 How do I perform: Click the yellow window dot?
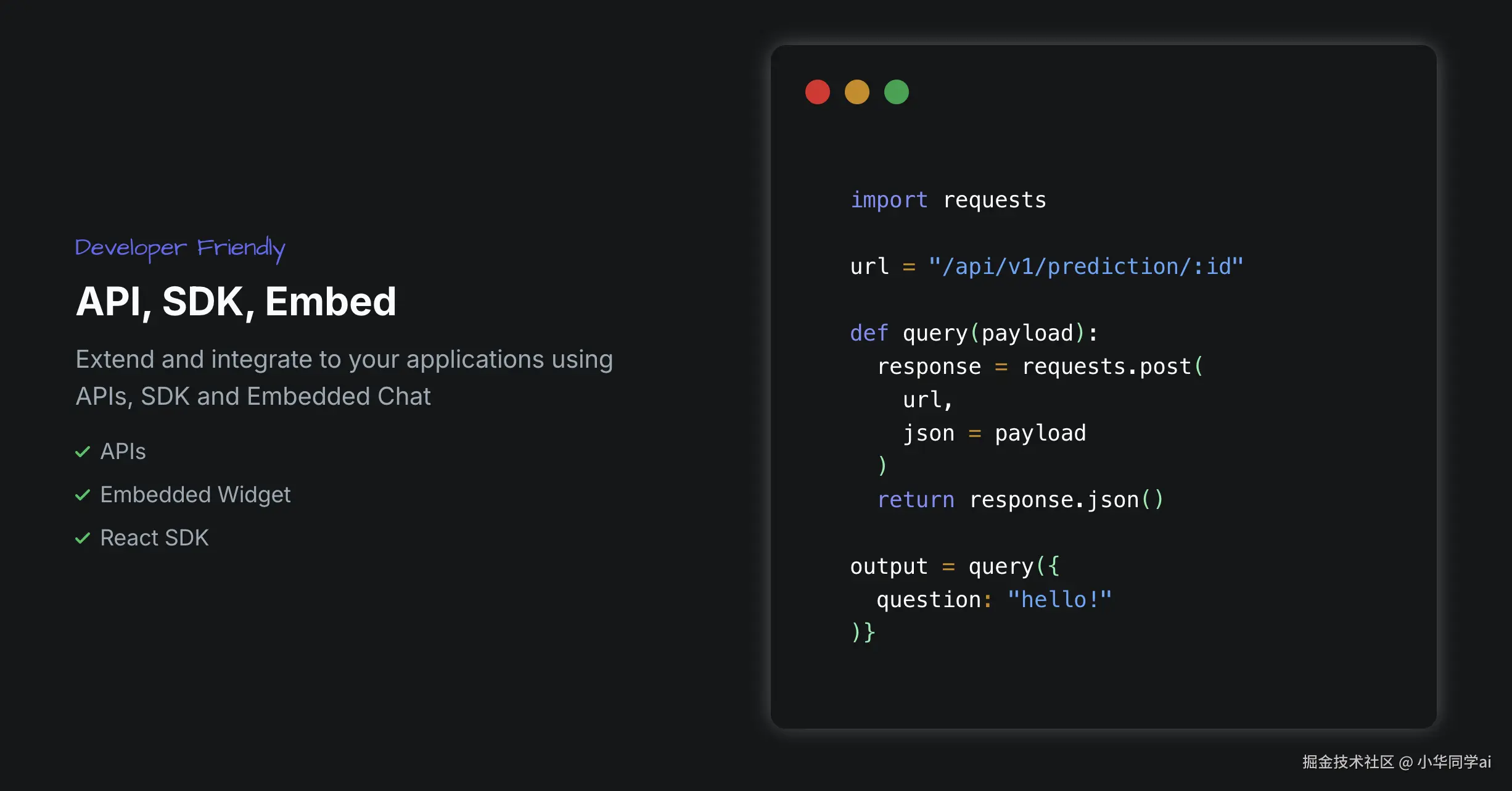coord(857,93)
